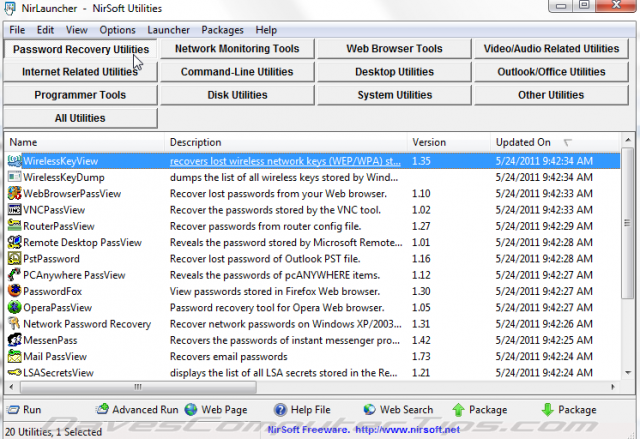The image size is (640, 439).
Task: Click the PasswordFox icon
Action: 14,291
